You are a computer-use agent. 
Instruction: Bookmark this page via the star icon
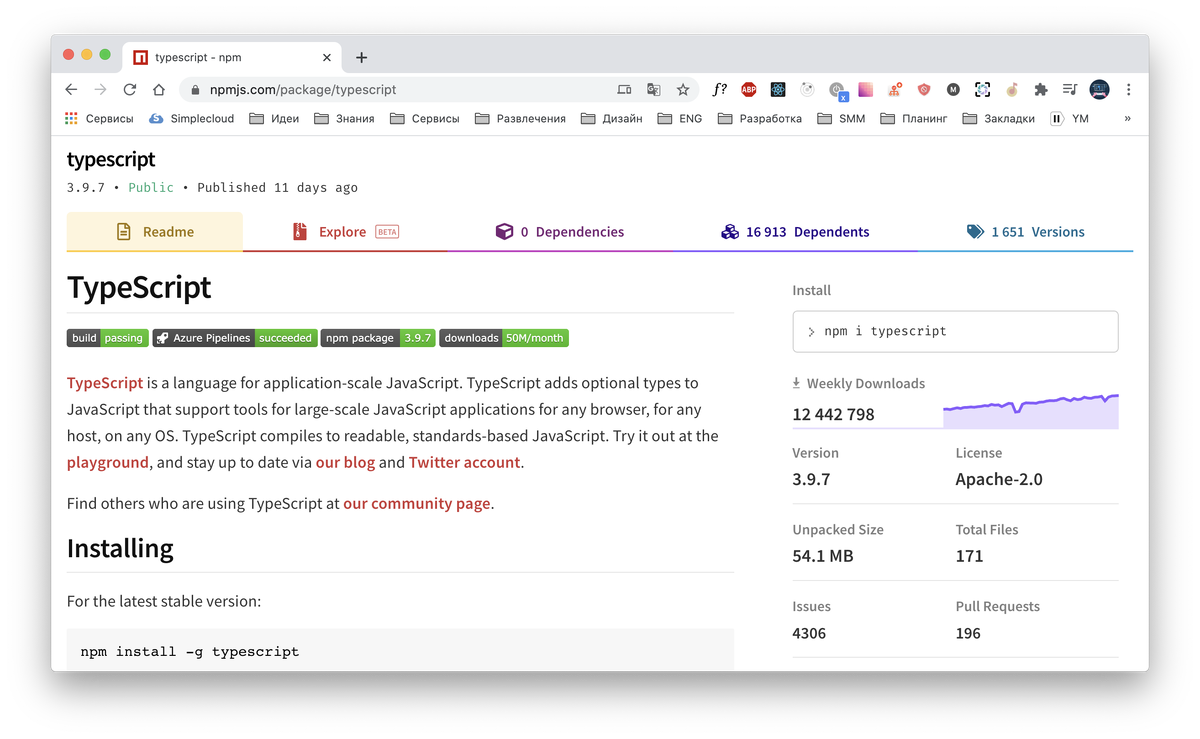point(683,89)
